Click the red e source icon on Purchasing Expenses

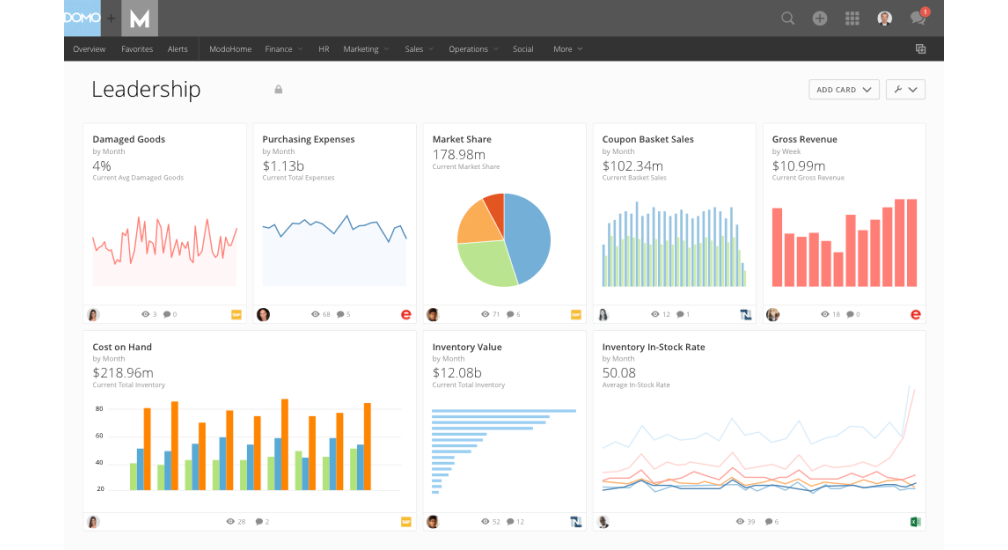[x=406, y=315]
